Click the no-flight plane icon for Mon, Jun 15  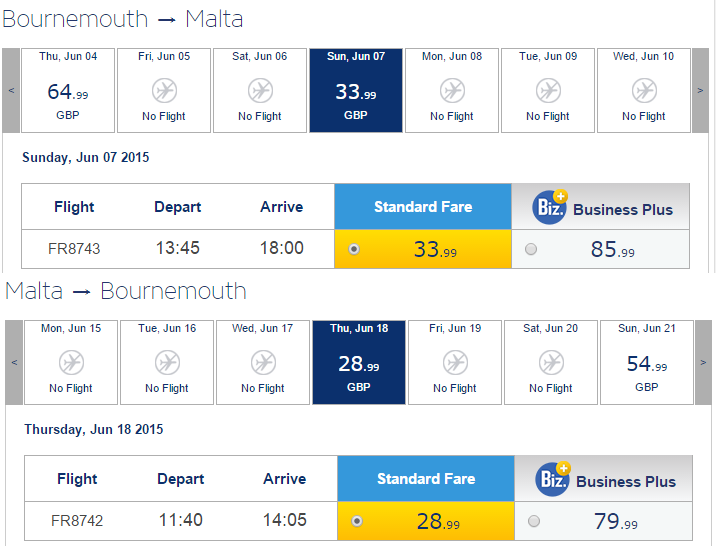click(71, 362)
